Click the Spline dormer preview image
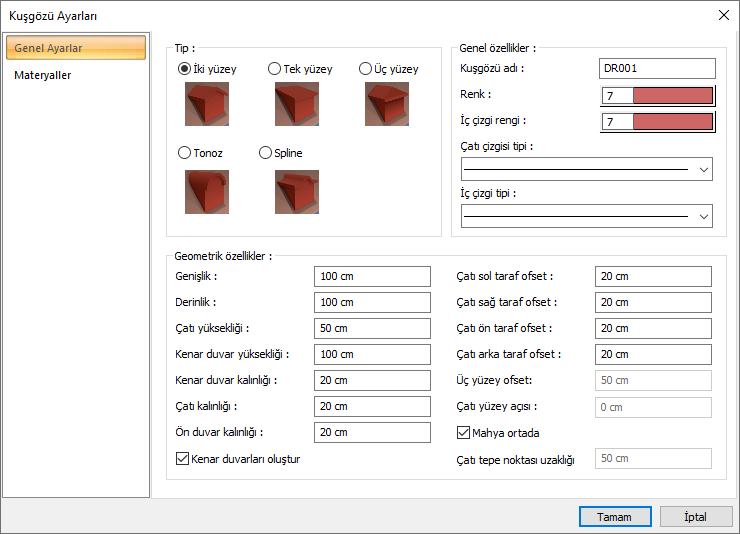740x534 pixels. 297,191
